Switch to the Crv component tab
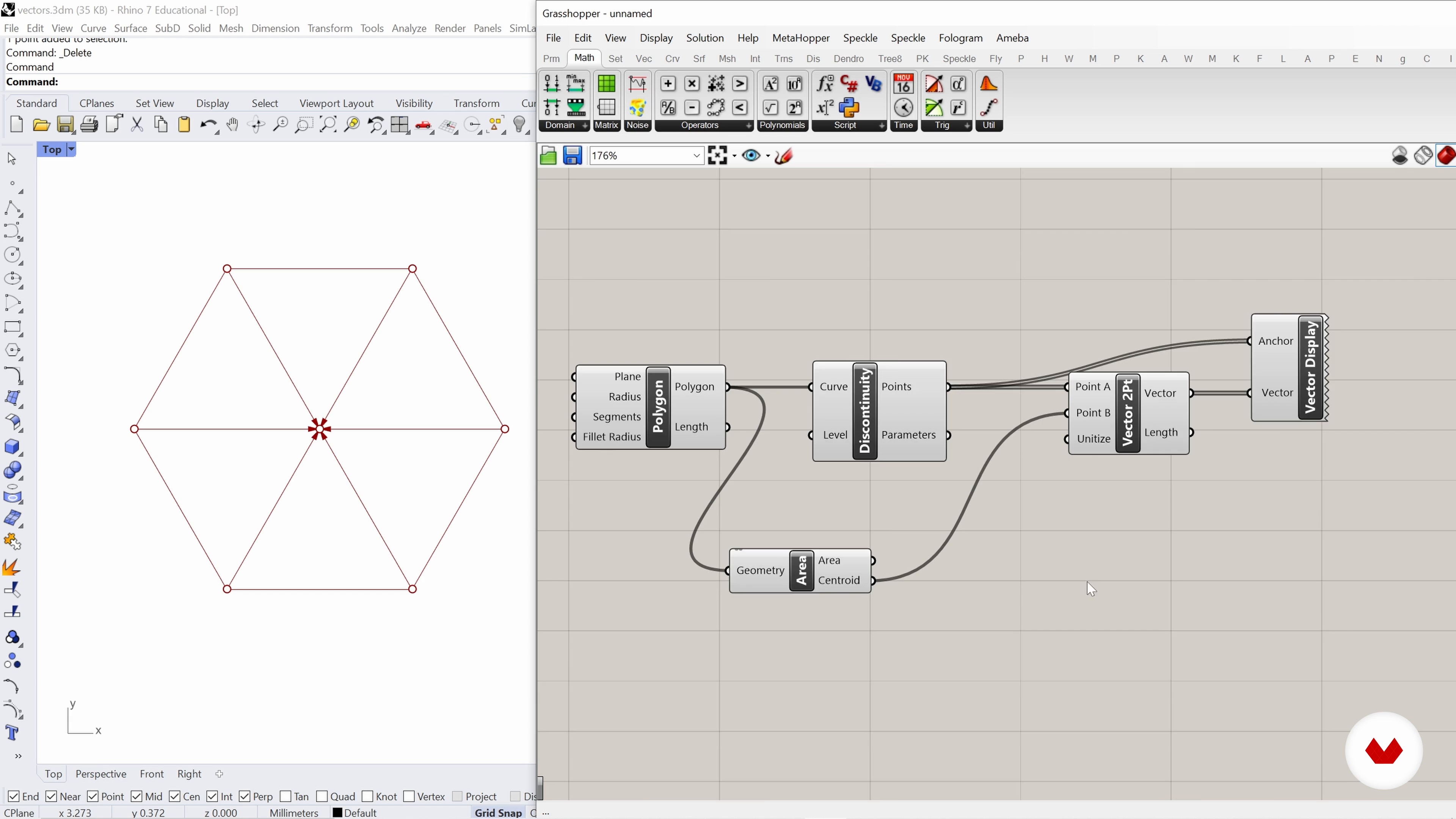This screenshot has width=1456, height=819. (672, 59)
